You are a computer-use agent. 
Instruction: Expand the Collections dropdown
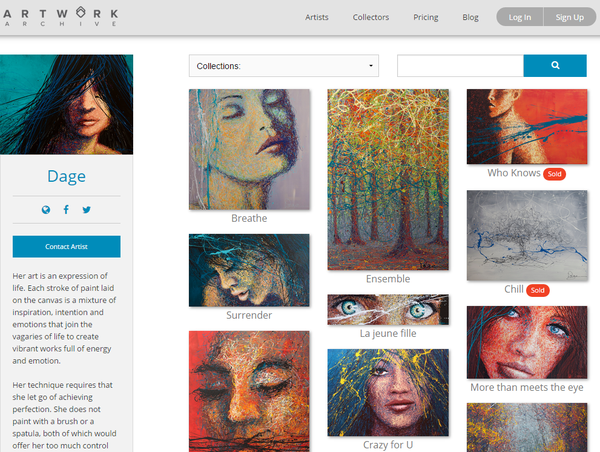click(284, 66)
